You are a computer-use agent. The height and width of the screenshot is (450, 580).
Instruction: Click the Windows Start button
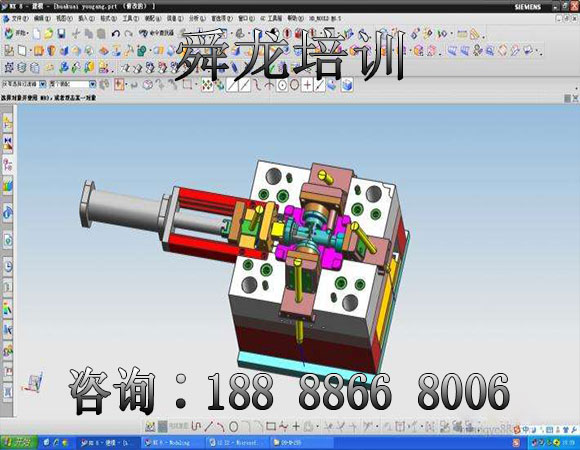pyautogui.click(x=18, y=442)
